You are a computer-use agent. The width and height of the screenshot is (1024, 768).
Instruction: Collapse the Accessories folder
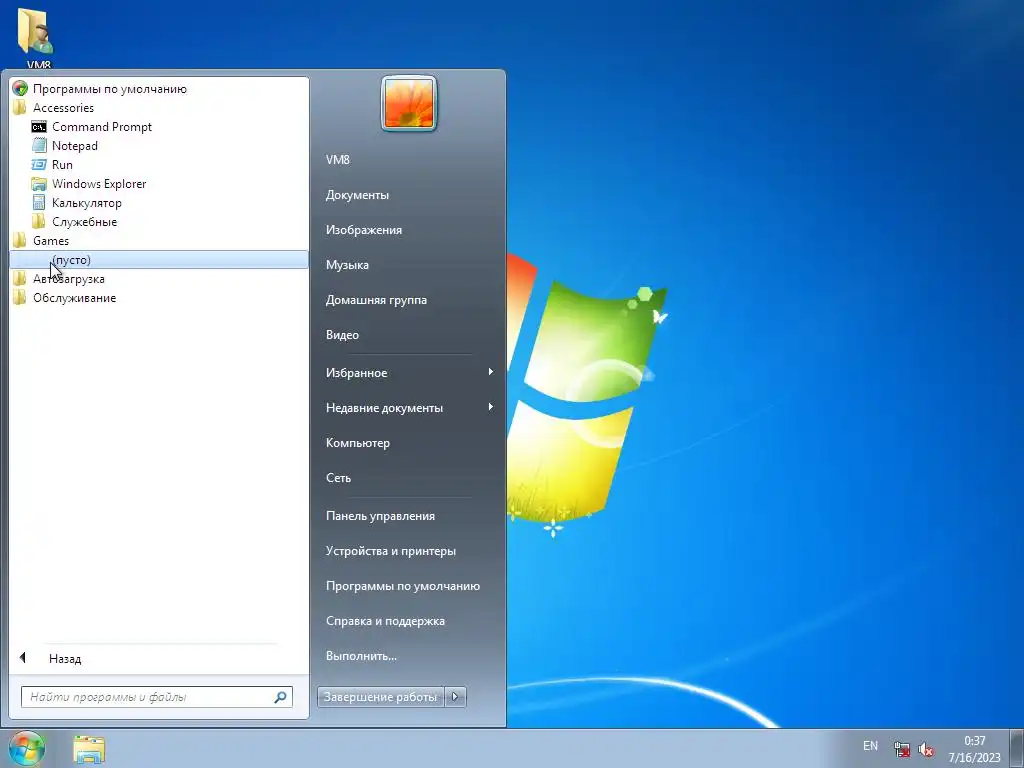pos(63,108)
